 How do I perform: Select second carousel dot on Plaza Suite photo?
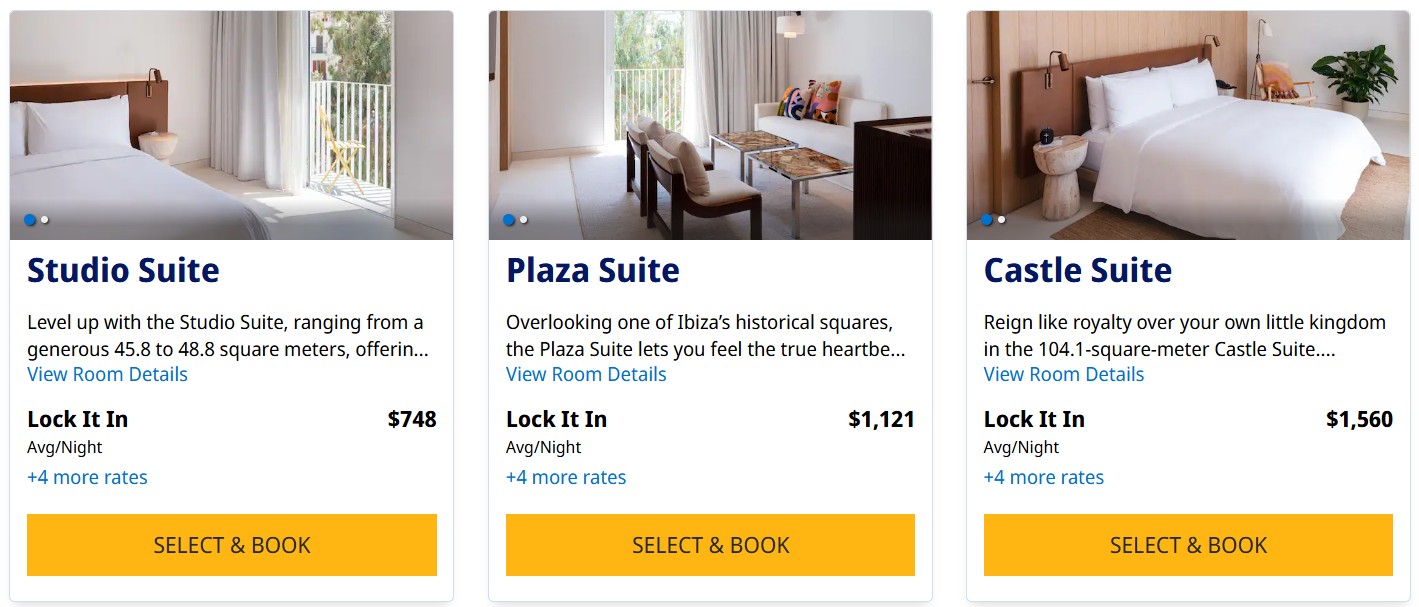pos(524,220)
